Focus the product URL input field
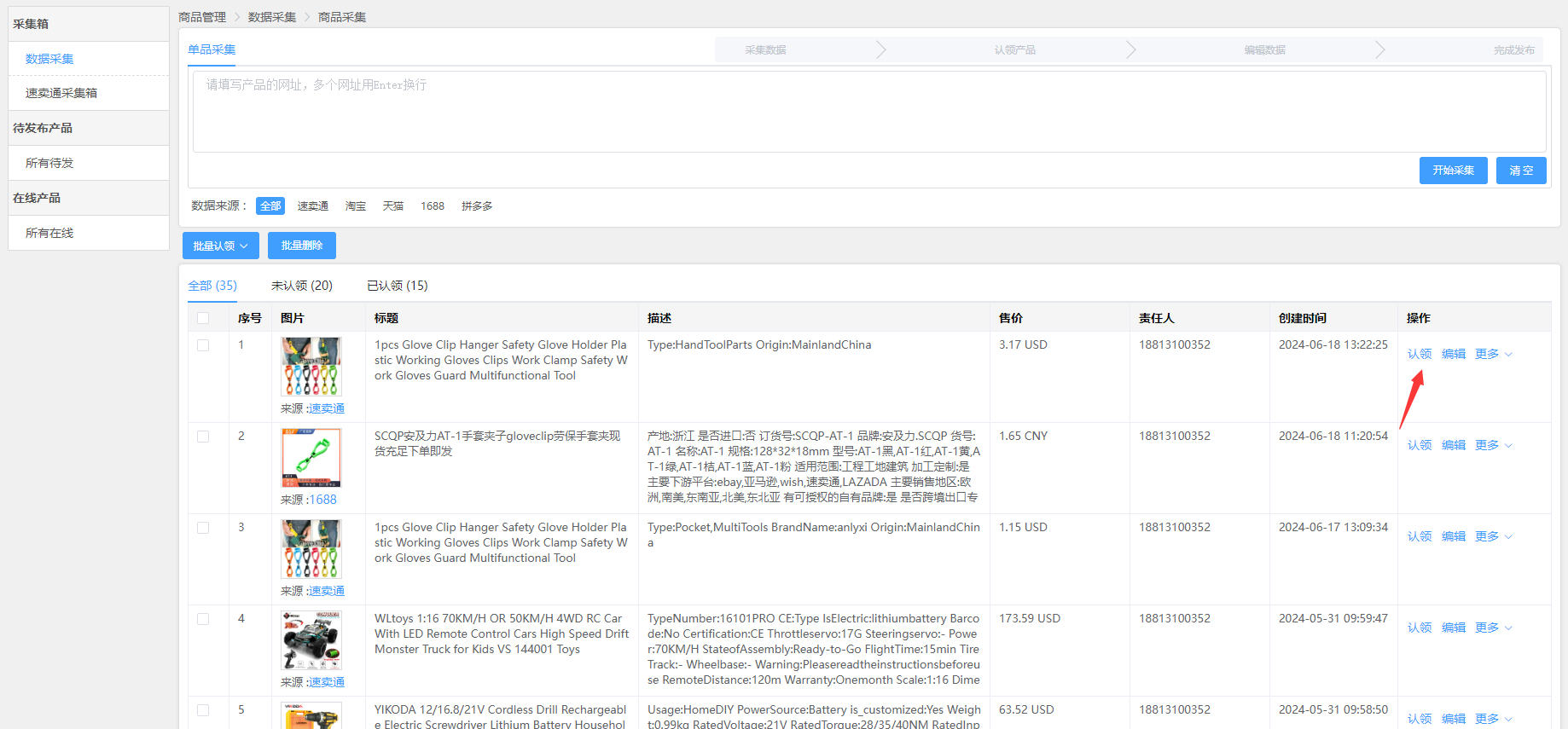The height and width of the screenshot is (729, 1568). click(869, 112)
